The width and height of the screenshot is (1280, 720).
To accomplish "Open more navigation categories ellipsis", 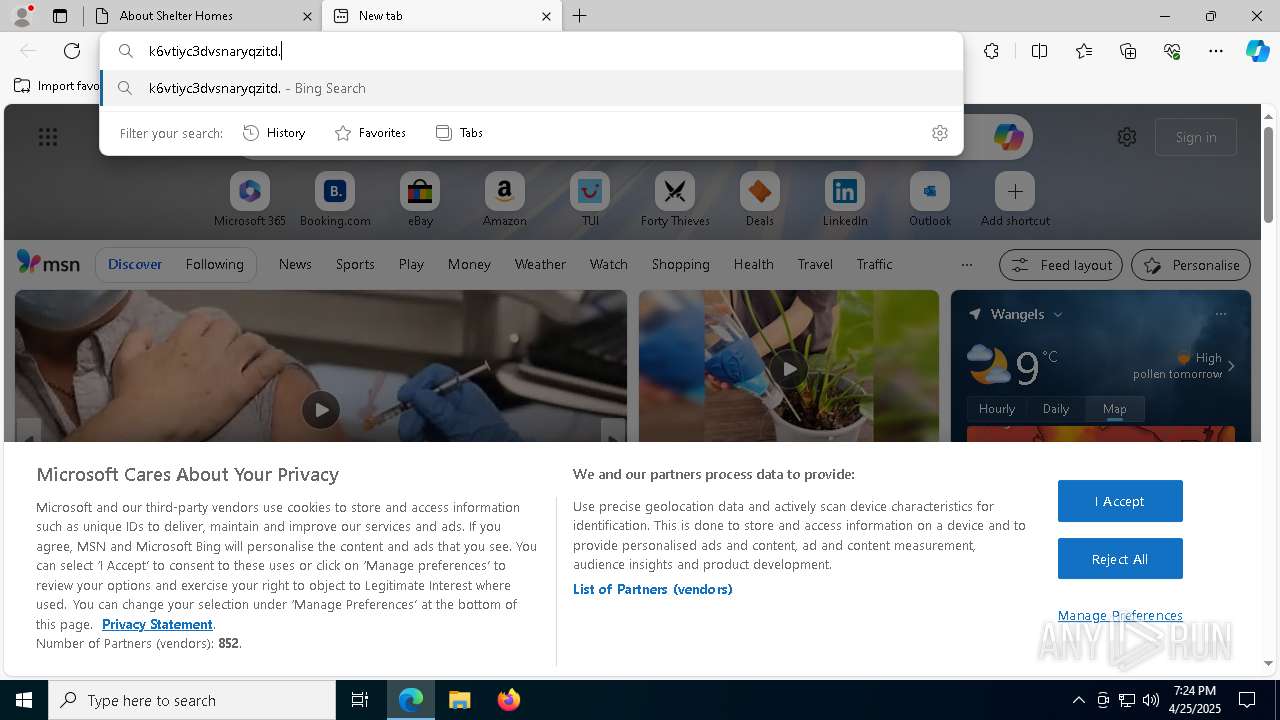I will pos(966,265).
